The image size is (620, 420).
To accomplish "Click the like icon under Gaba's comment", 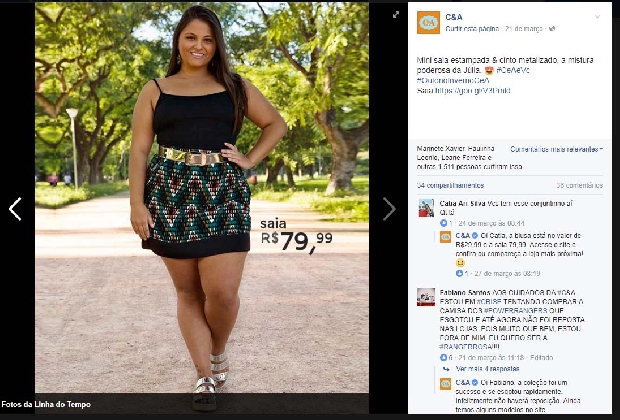I will click(x=443, y=223).
